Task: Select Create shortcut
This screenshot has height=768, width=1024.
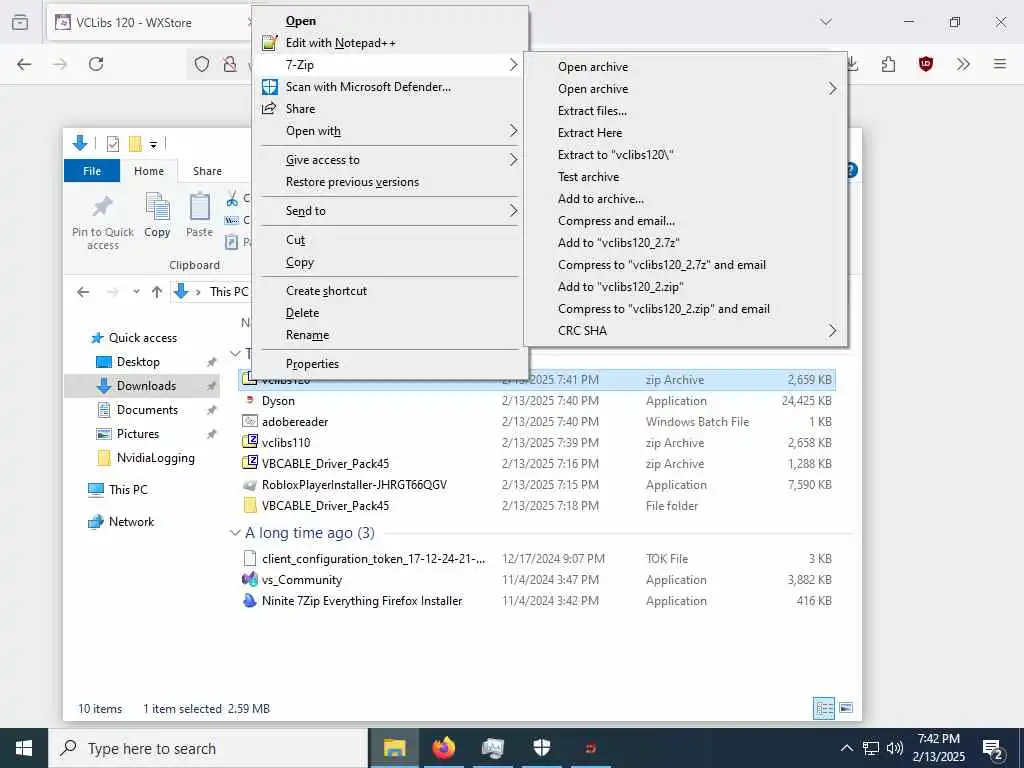Action: (390, 291)
